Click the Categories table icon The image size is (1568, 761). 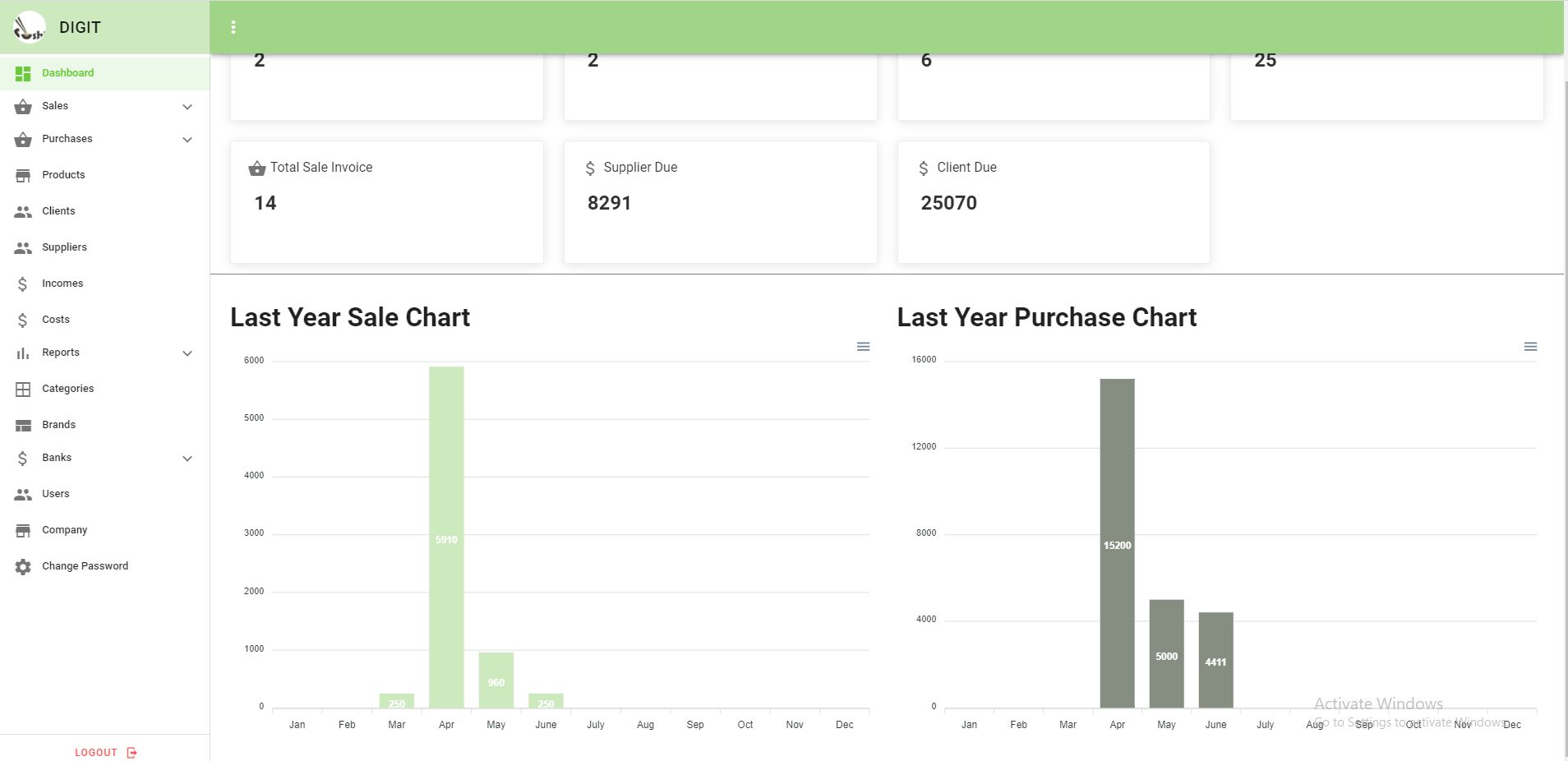point(23,389)
